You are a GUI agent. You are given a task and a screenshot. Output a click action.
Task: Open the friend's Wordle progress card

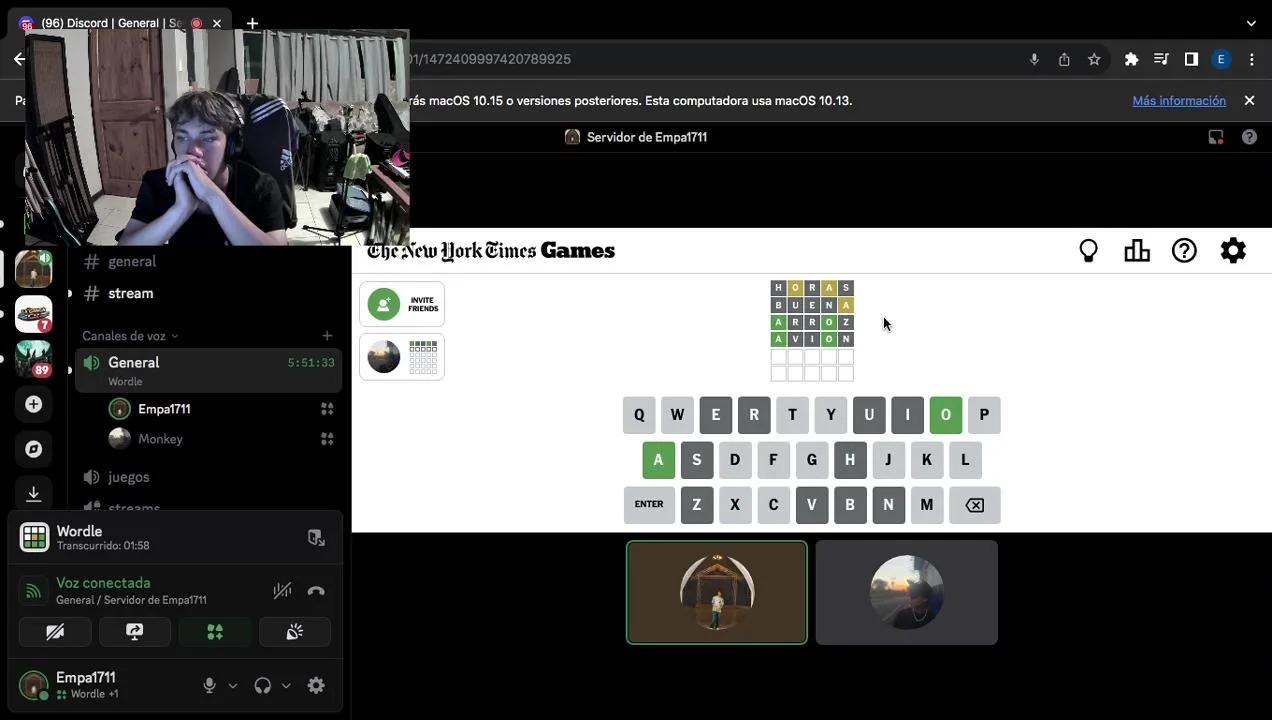[x=402, y=357]
